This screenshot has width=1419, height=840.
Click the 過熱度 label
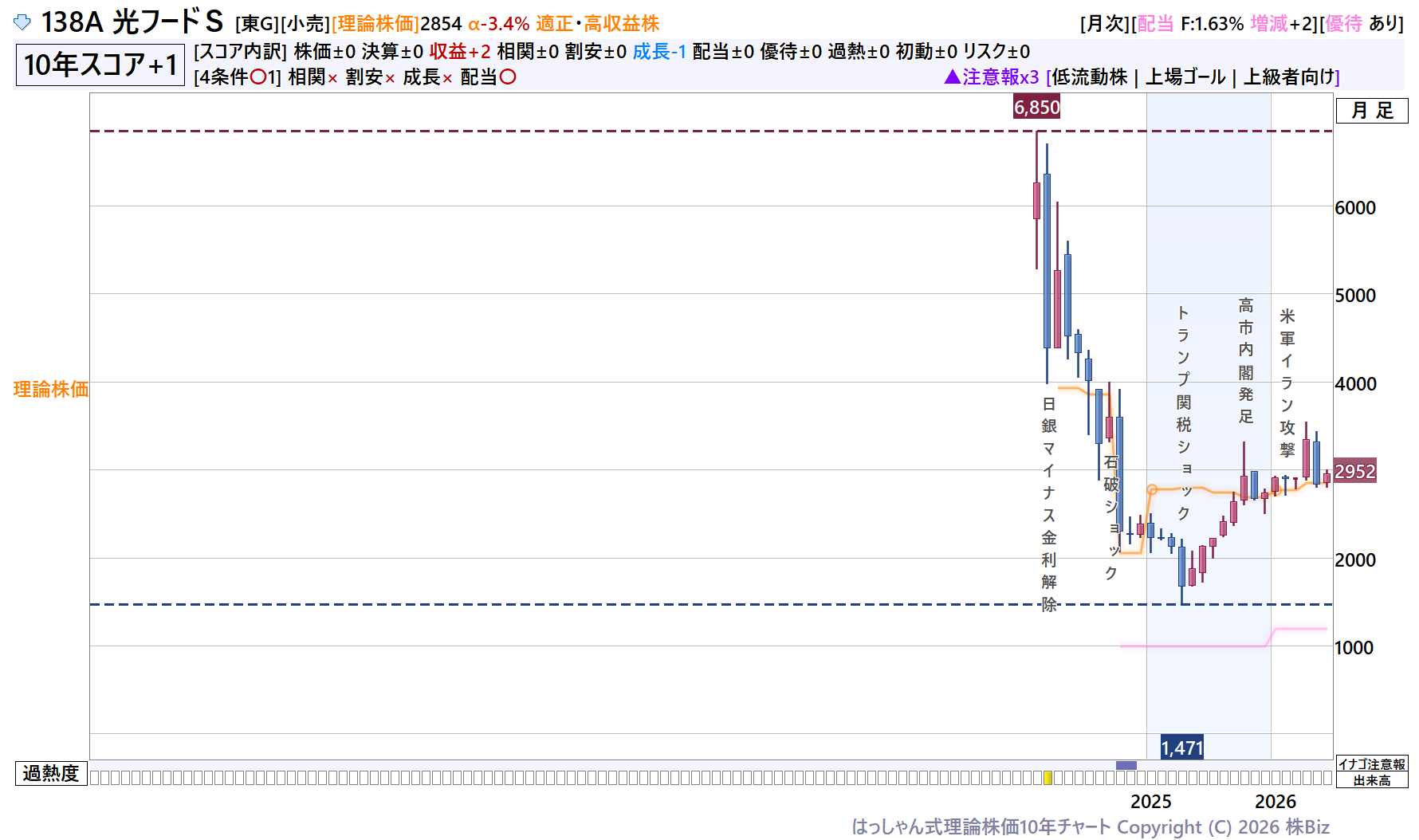51,773
